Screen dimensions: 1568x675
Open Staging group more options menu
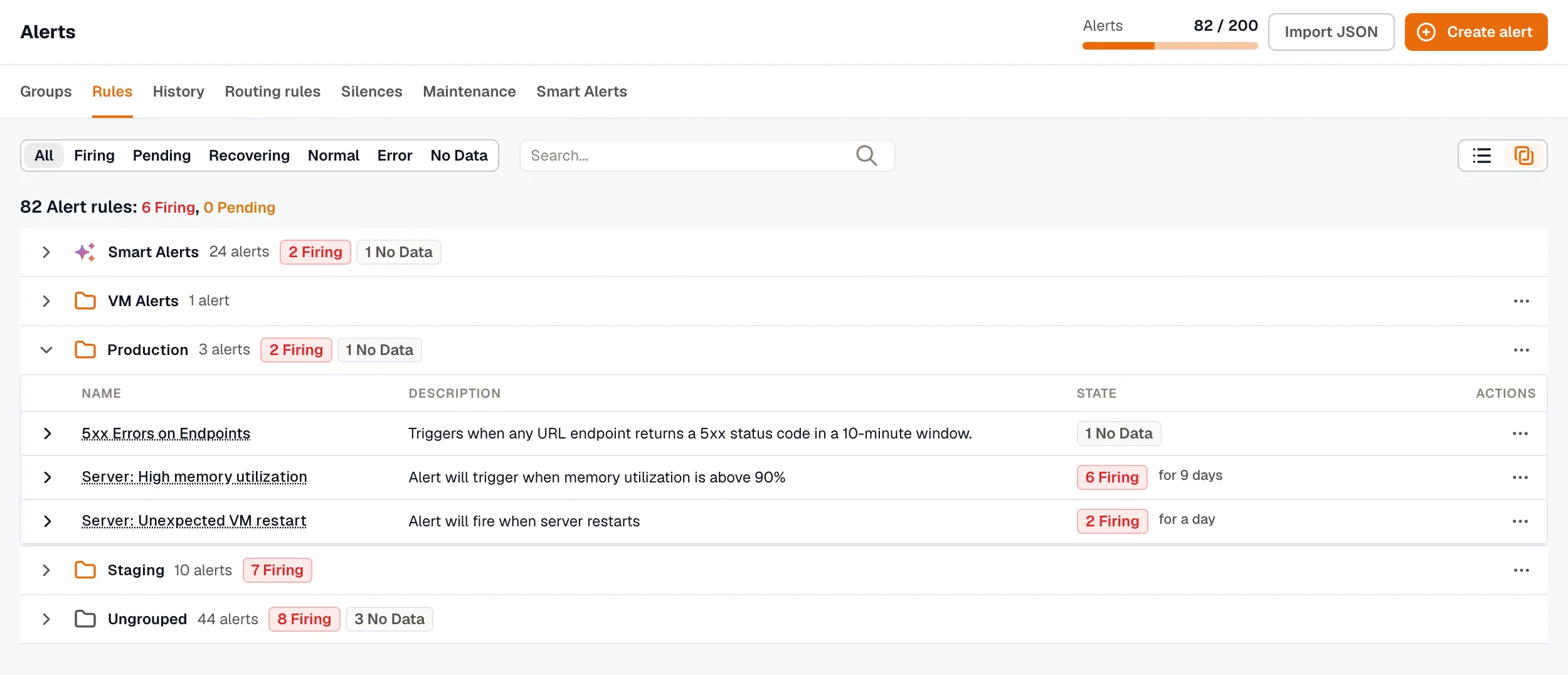click(x=1522, y=570)
